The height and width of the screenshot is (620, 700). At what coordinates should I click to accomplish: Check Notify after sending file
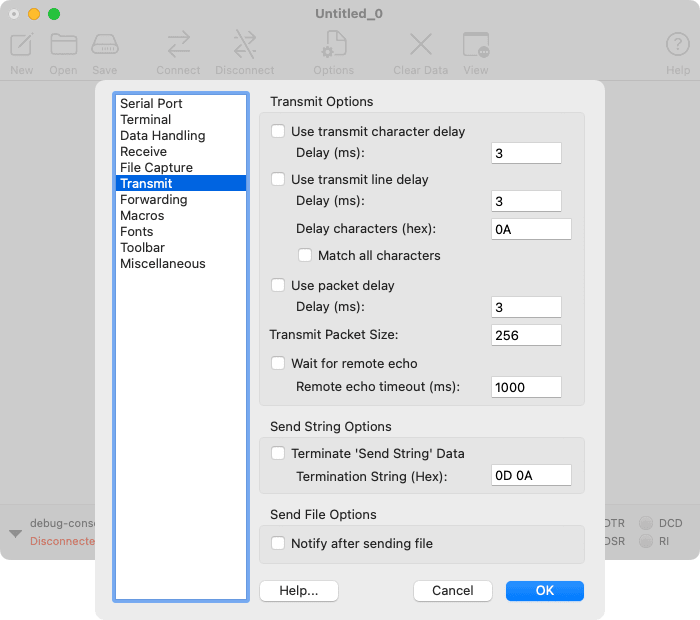pyautogui.click(x=279, y=543)
